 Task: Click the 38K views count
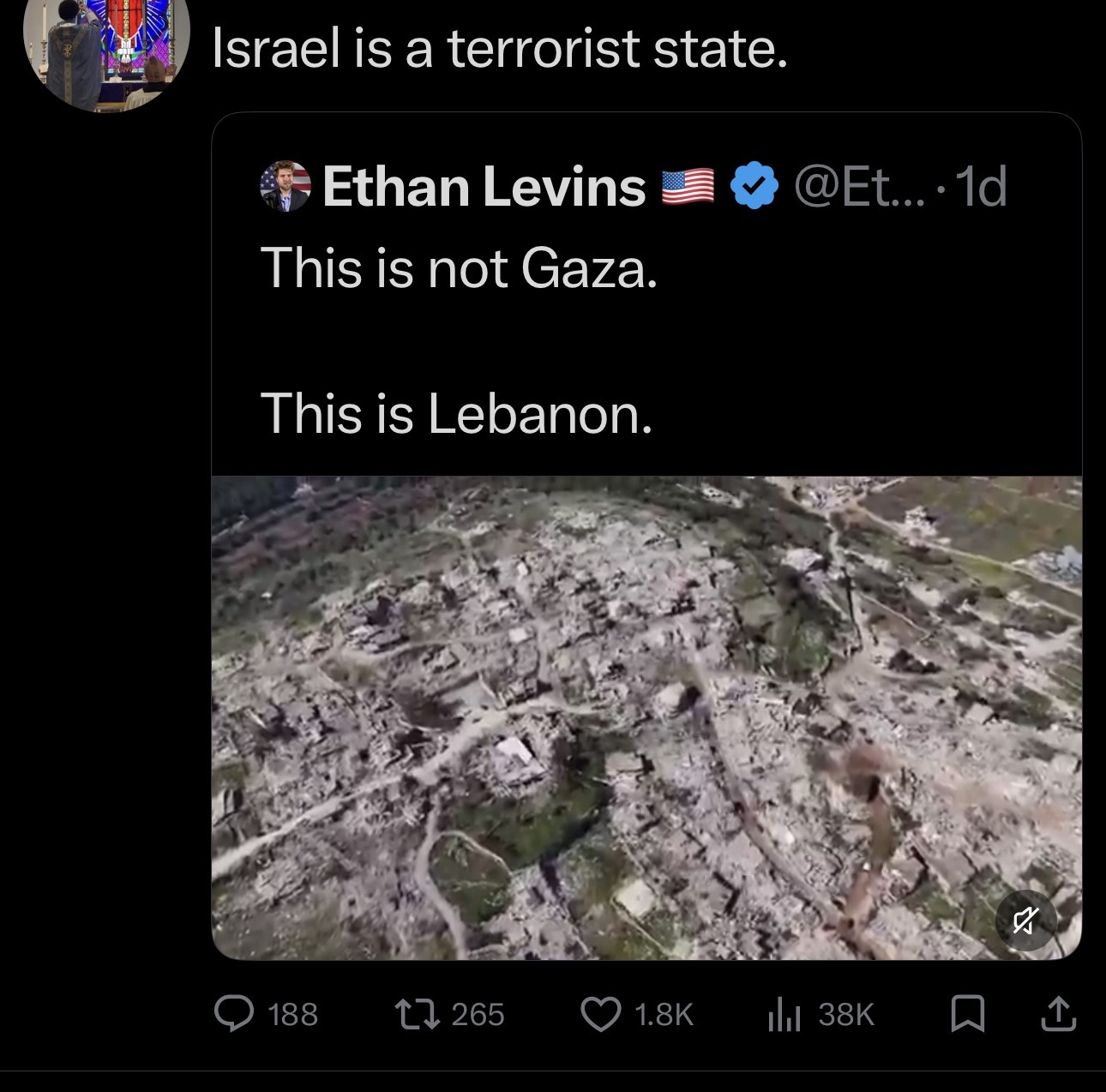click(x=845, y=1015)
